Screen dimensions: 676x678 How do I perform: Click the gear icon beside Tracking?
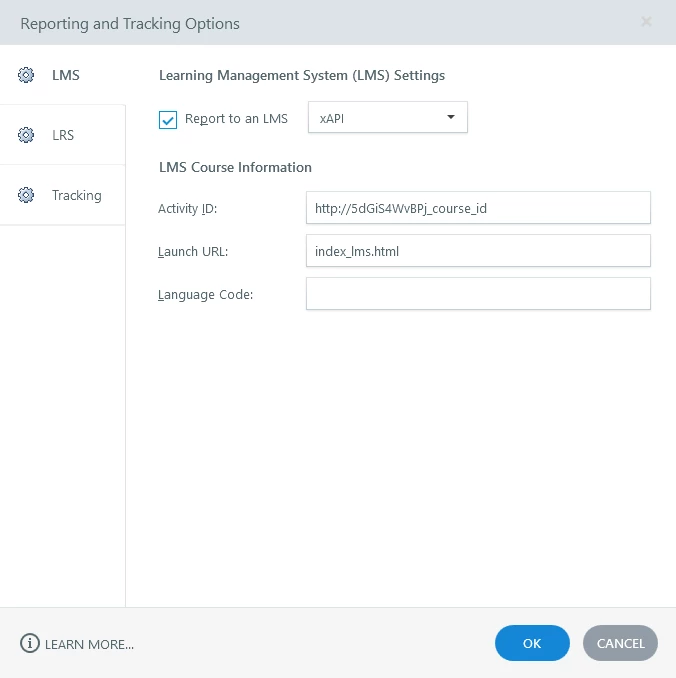tap(27, 195)
